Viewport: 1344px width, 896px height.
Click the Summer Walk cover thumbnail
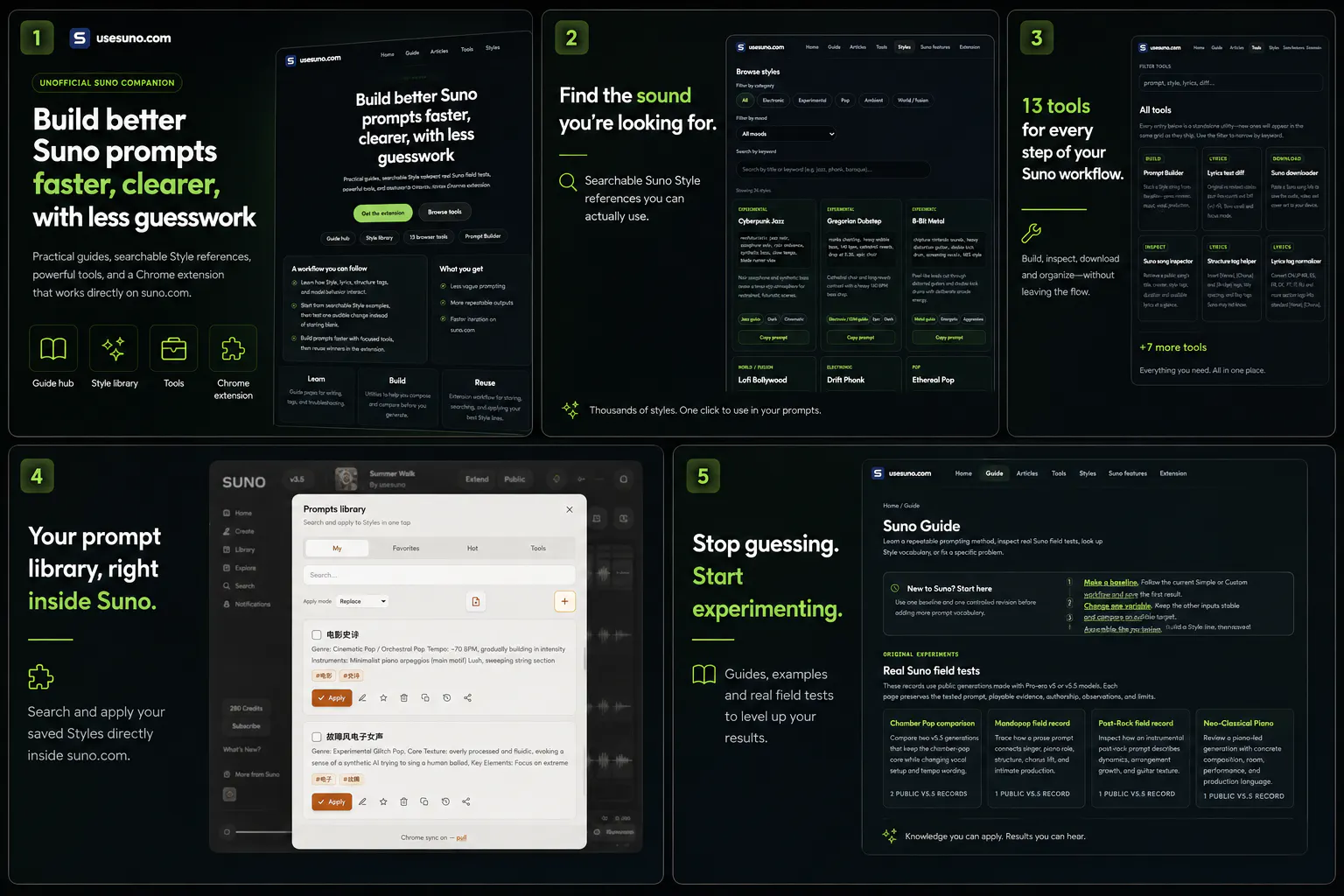[346, 479]
